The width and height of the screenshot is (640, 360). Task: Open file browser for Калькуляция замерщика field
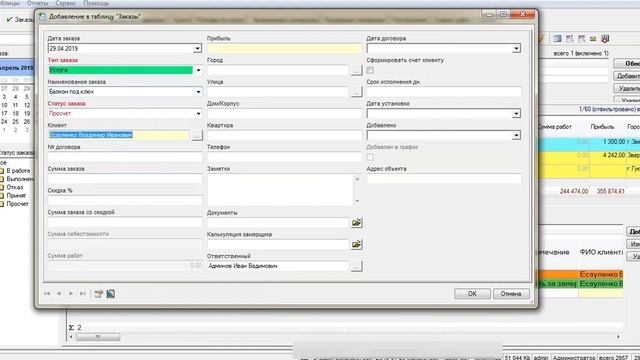[356, 244]
